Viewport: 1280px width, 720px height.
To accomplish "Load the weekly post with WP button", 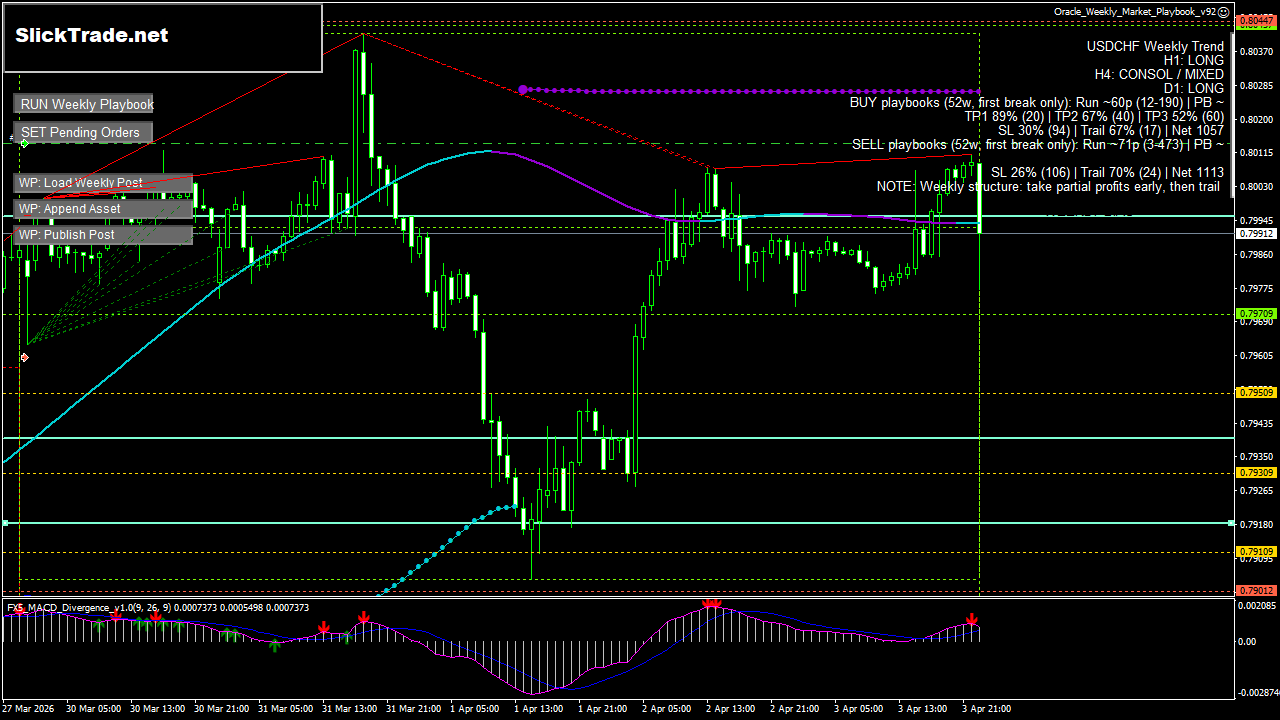I will pyautogui.click(x=103, y=183).
